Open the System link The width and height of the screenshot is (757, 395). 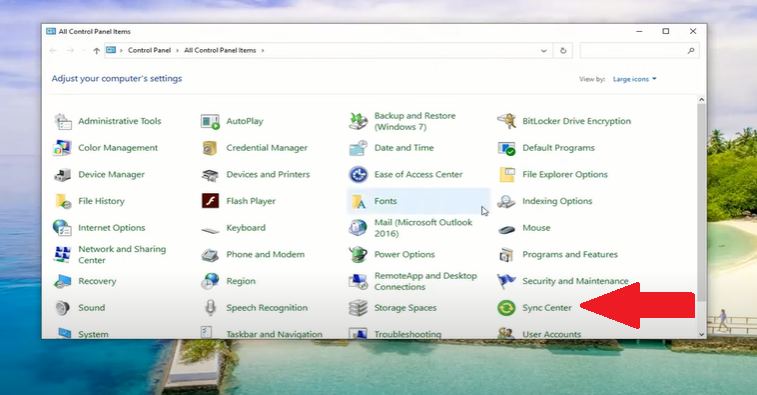[x=93, y=334]
